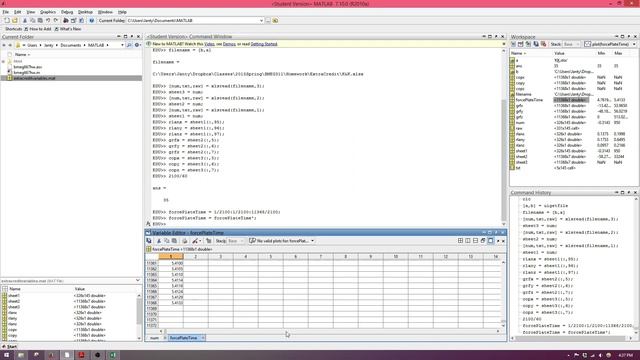Open the Demos link in the info bar
Screen dimensions: 640x360
click(229, 44)
